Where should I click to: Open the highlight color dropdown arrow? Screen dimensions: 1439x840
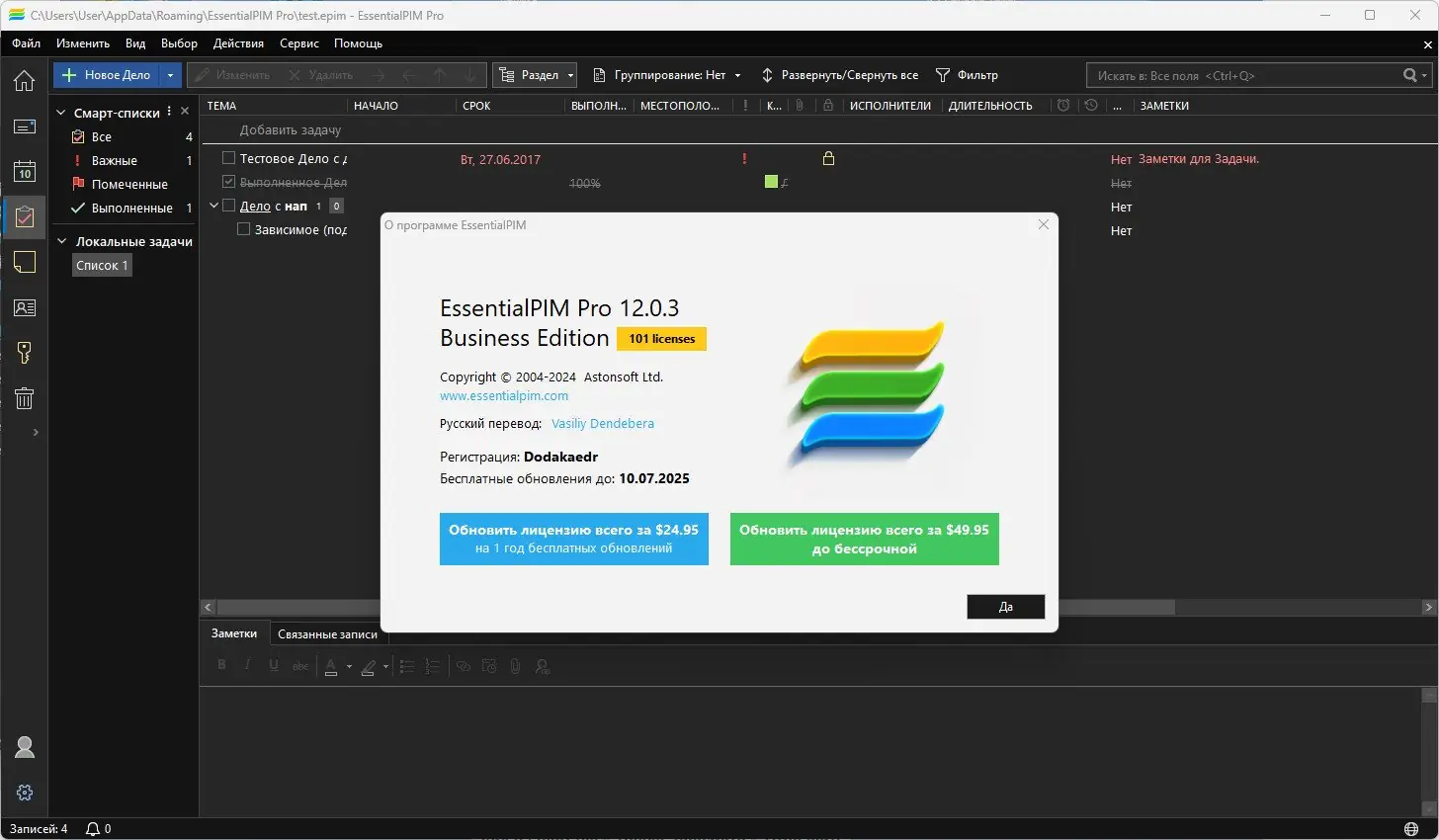(x=385, y=667)
